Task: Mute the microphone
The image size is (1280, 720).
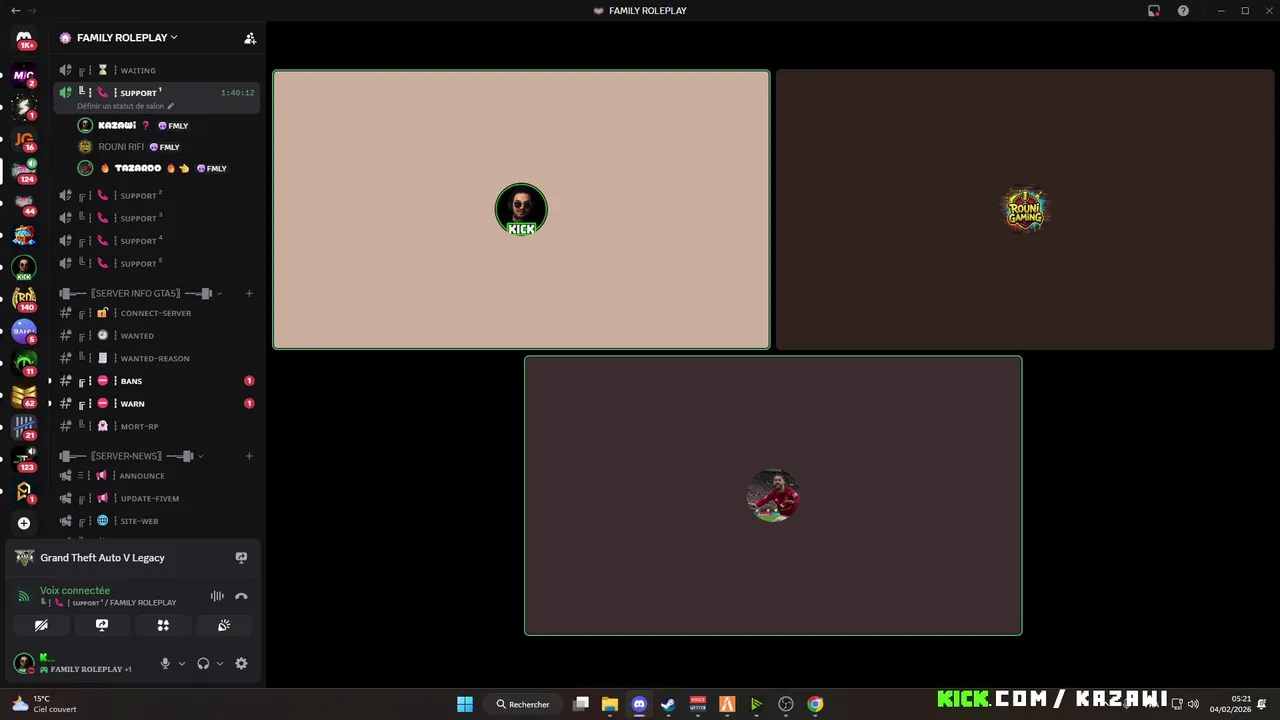Action: point(165,663)
